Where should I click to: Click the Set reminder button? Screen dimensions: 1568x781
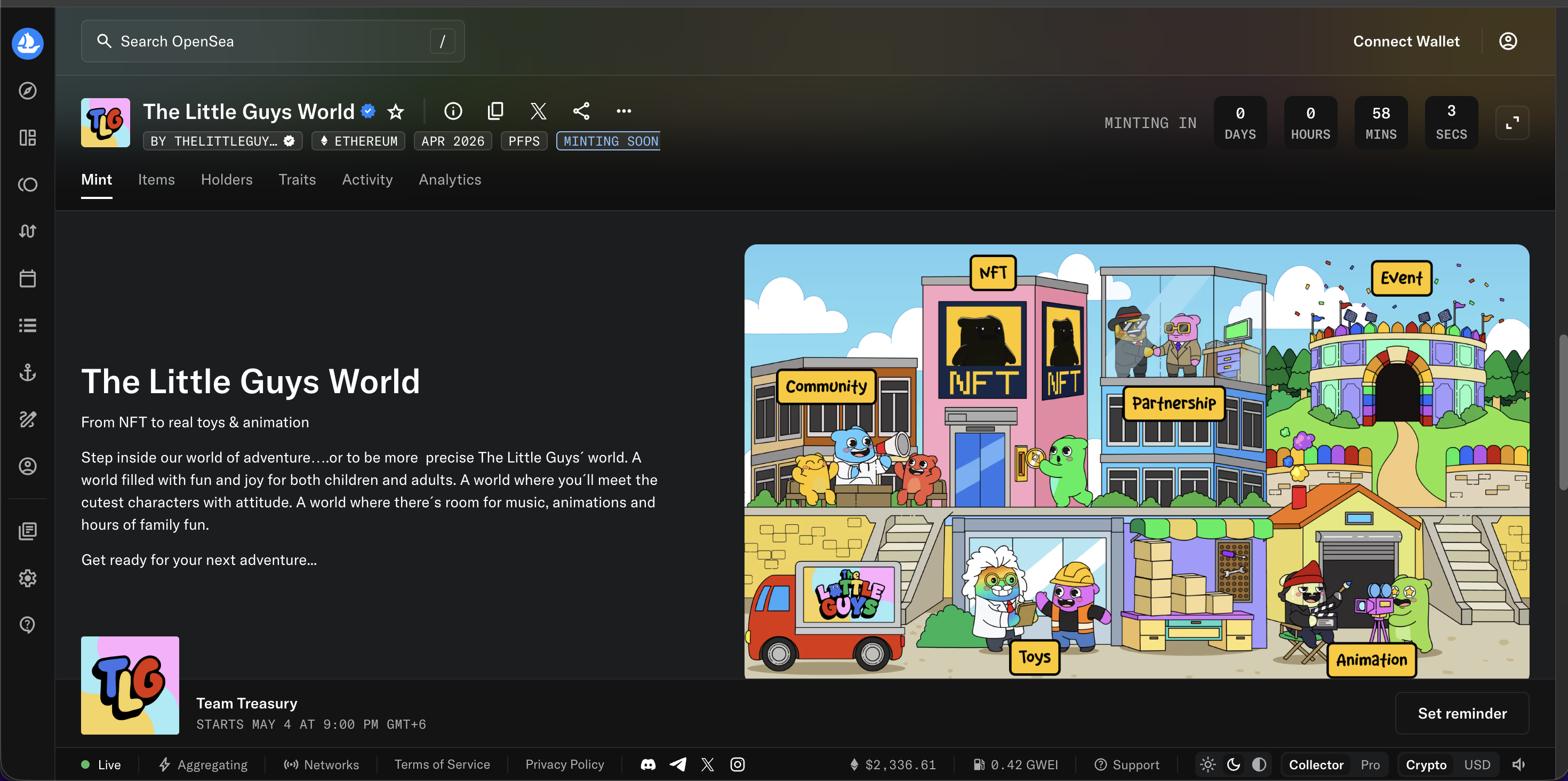tap(1462, 713)
